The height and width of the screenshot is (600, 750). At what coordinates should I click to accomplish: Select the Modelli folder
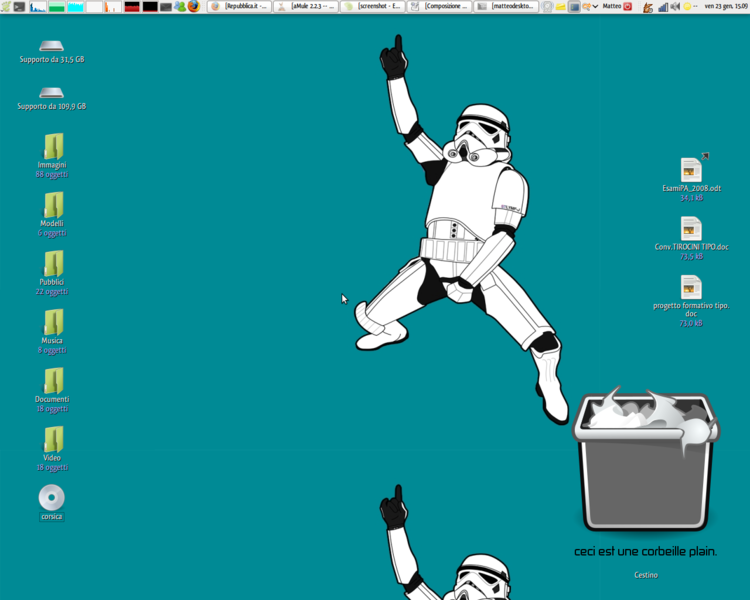point(53,215)
